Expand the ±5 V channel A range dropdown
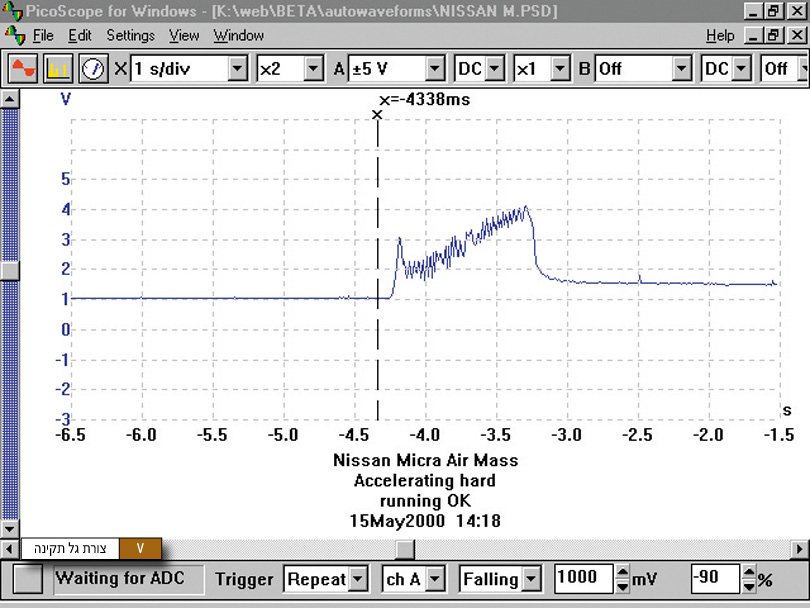810x608 pixels. pos(435,69)
